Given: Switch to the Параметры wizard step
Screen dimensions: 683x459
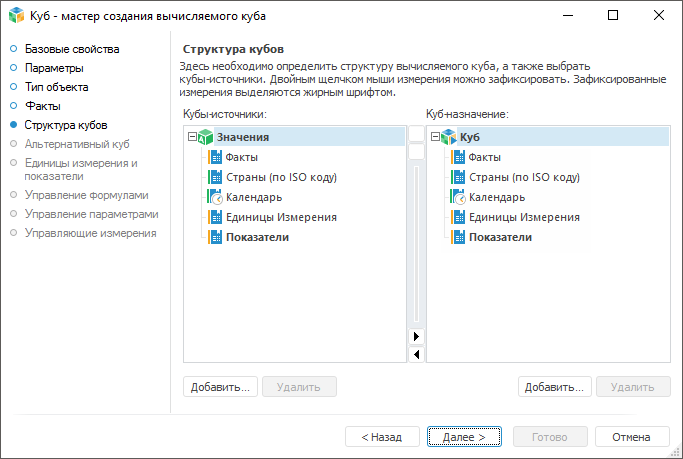Looking at the screenshot, I should pos(55,68).
